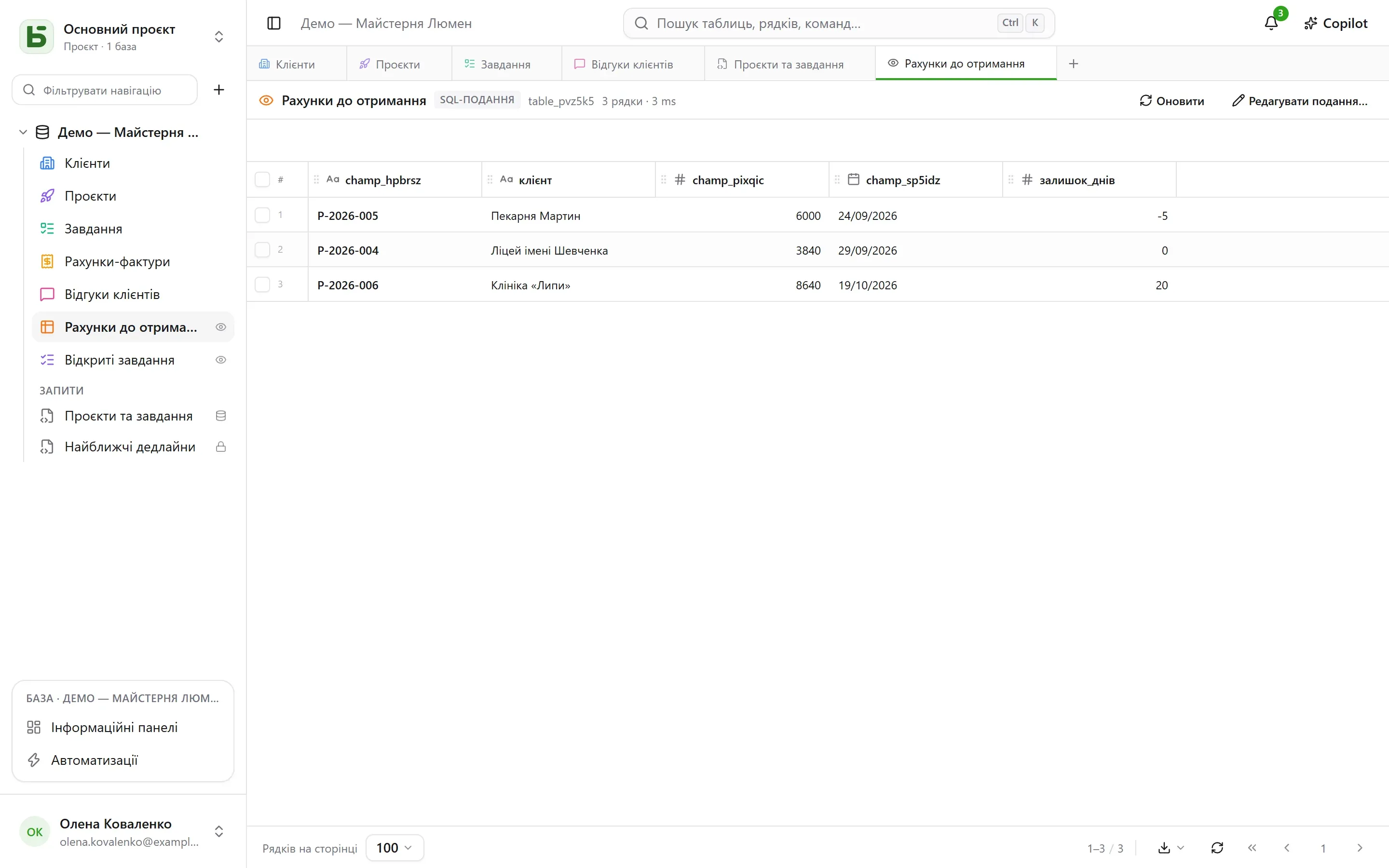Toggle eye icon next to Відкриті завдання
Viewport: 1389px width, 868px height.
[x=220, y=360]
